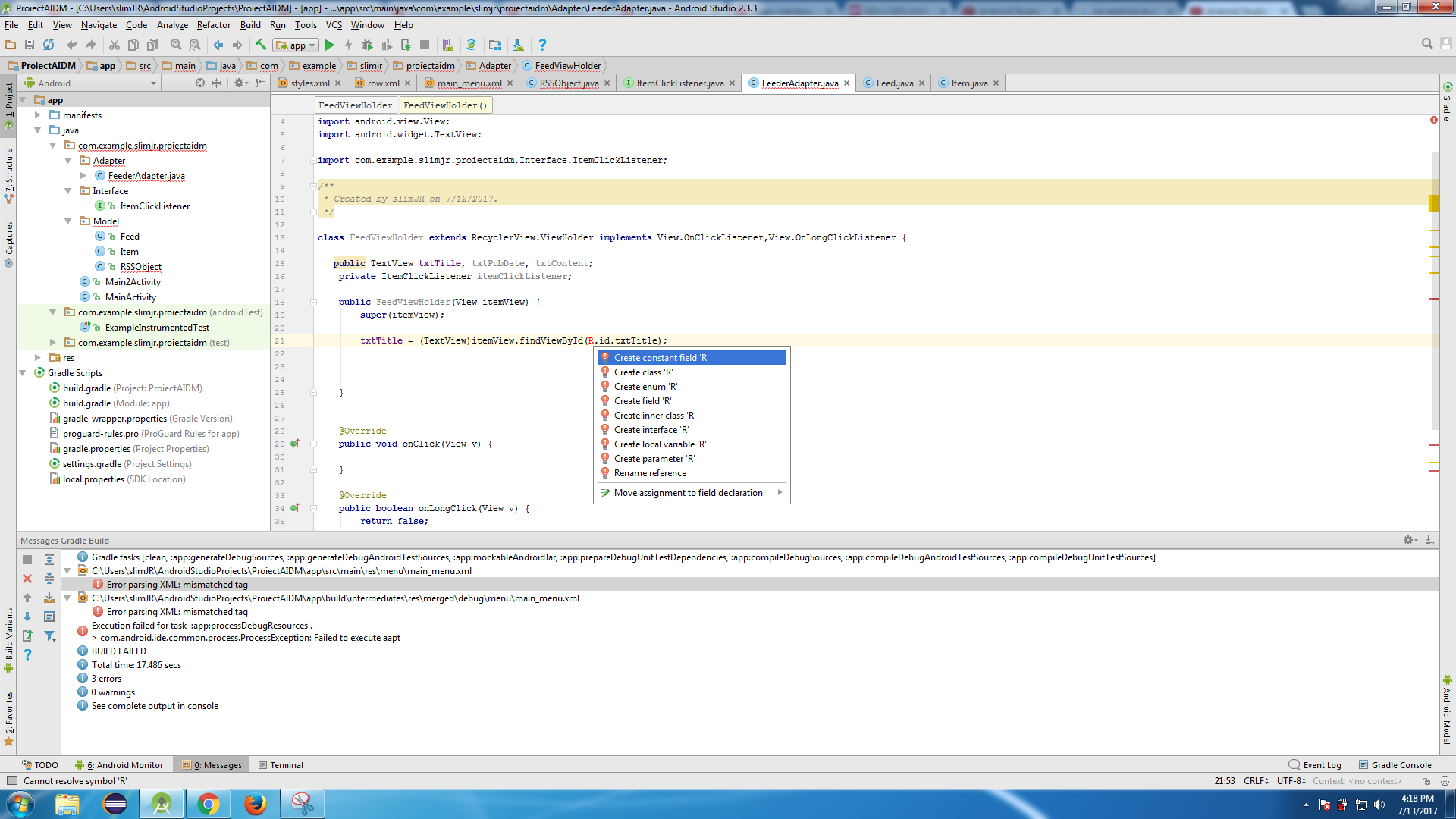Screen dimensions: 1456x819
Task: Select "Create class 'R'" quick fix
Action: [x=643, y=372]
